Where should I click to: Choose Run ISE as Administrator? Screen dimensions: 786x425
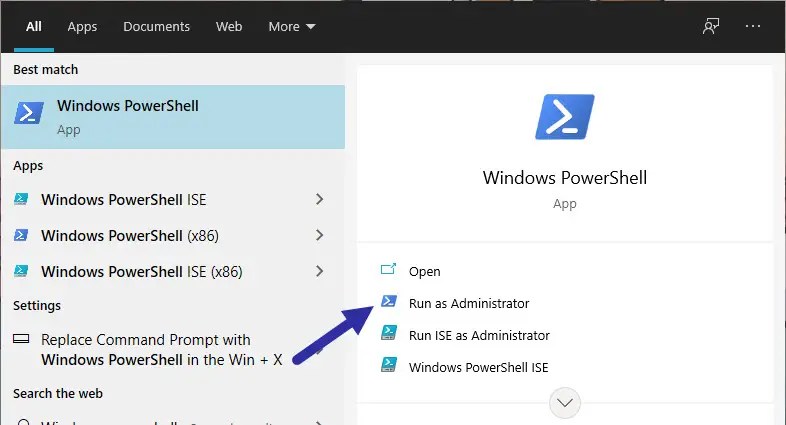(x=479, y=335)
